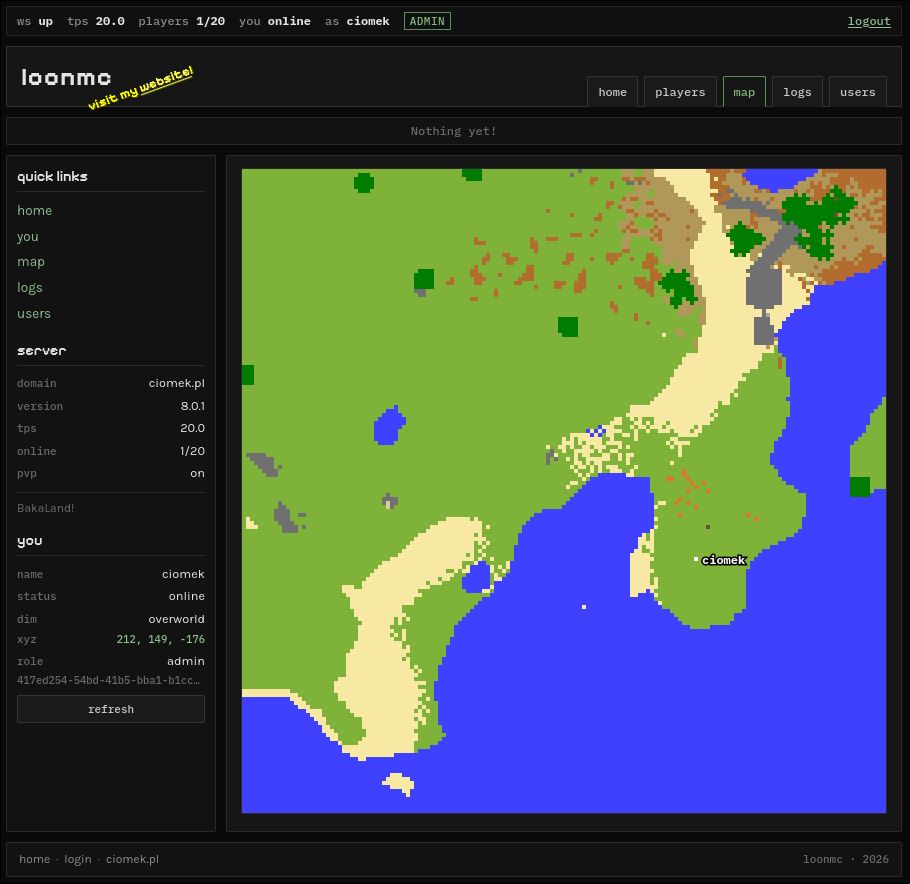Open the 'you' quick link

coord(28,236)
